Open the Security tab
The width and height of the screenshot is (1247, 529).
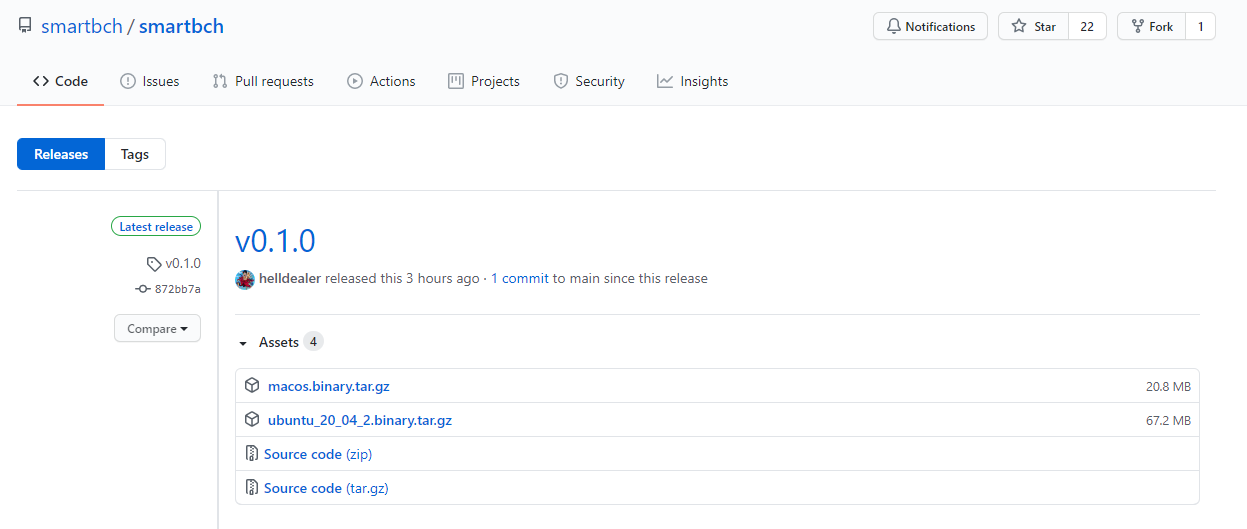(589, 81)
